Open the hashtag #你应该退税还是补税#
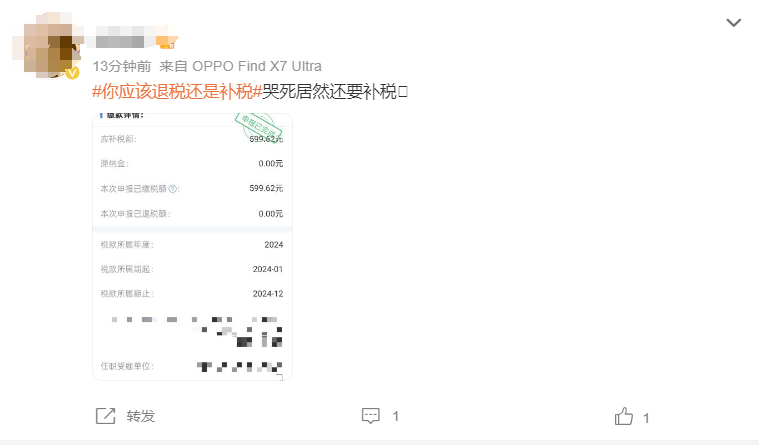 tap(177, 91)
